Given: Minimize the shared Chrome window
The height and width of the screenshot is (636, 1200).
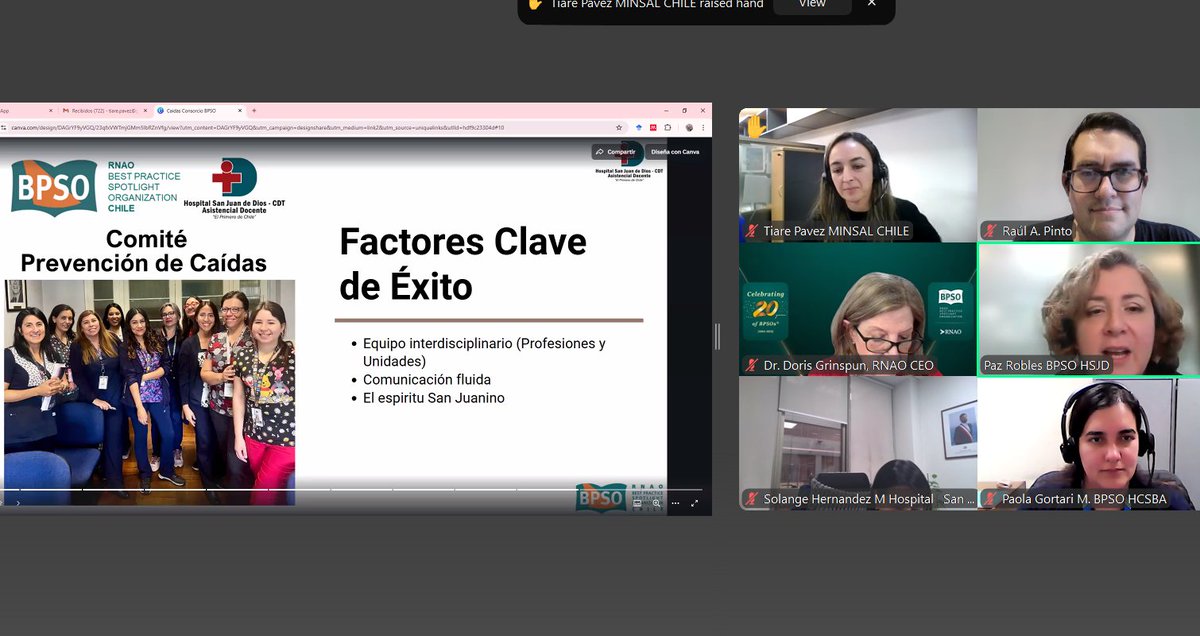Looking at the screenshot, I should 666,111.
